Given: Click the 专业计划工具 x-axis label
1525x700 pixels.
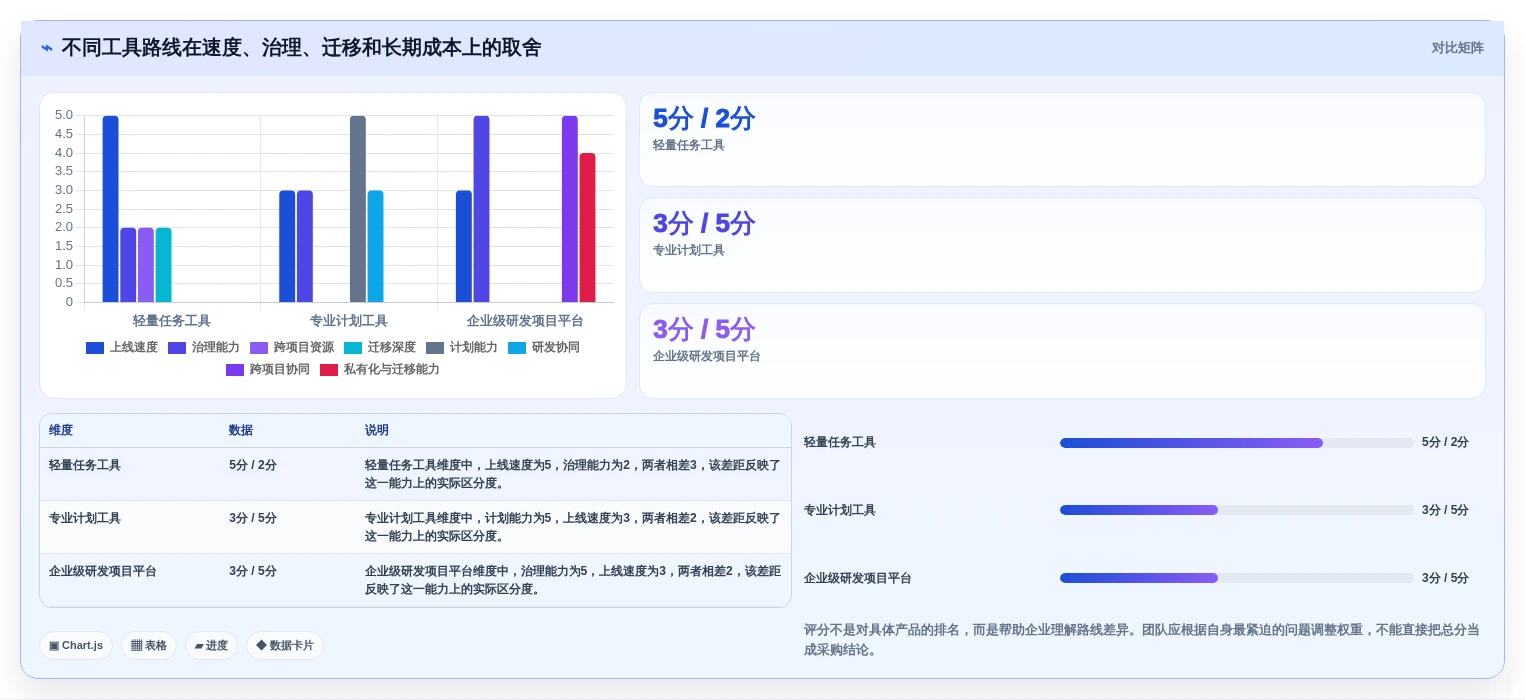Looking at the screenshot, I should tap(349, 321).
